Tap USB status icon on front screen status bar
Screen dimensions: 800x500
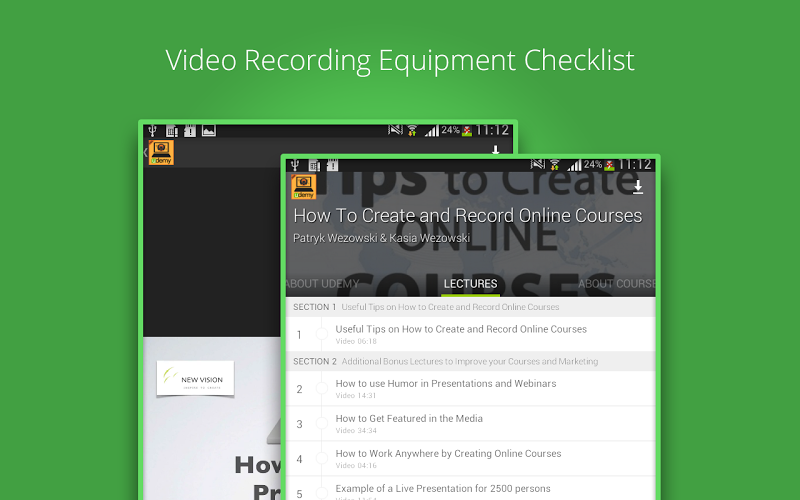[295, 165]
